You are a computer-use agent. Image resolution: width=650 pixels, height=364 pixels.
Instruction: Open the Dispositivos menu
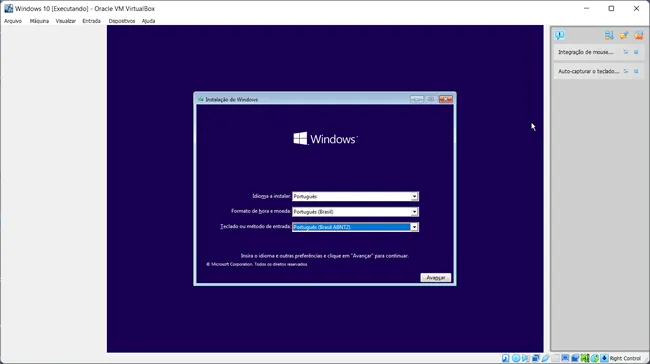point(121,21)
